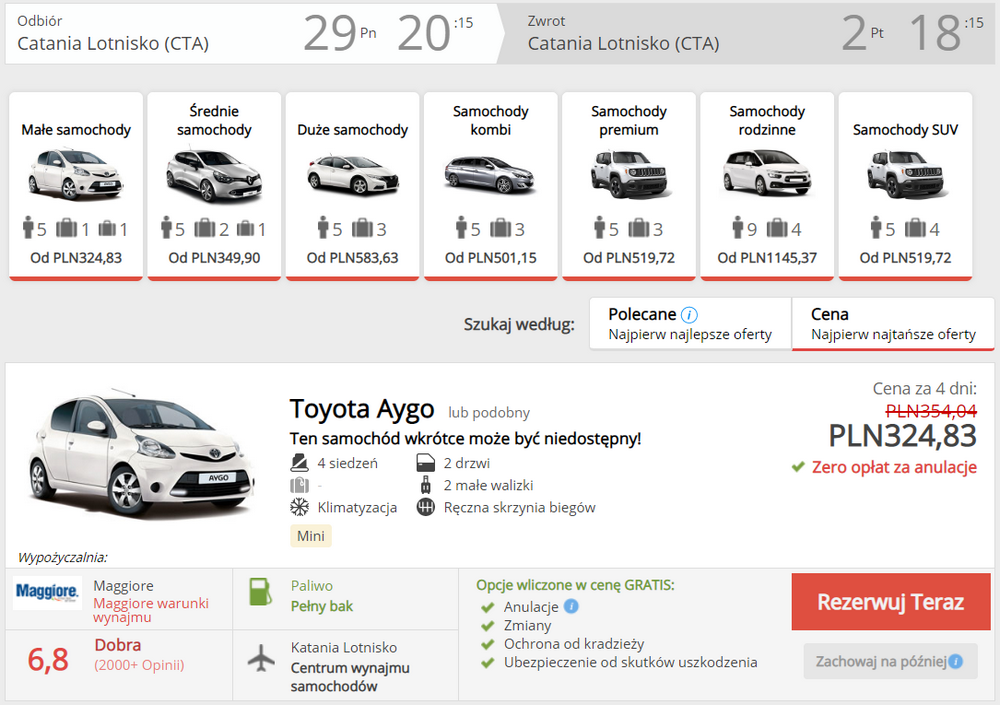This screenshot has width=1000, height=705.
Task: Click the checkmark next to Ochrona od kradzieży
Action: click(488, 644)
